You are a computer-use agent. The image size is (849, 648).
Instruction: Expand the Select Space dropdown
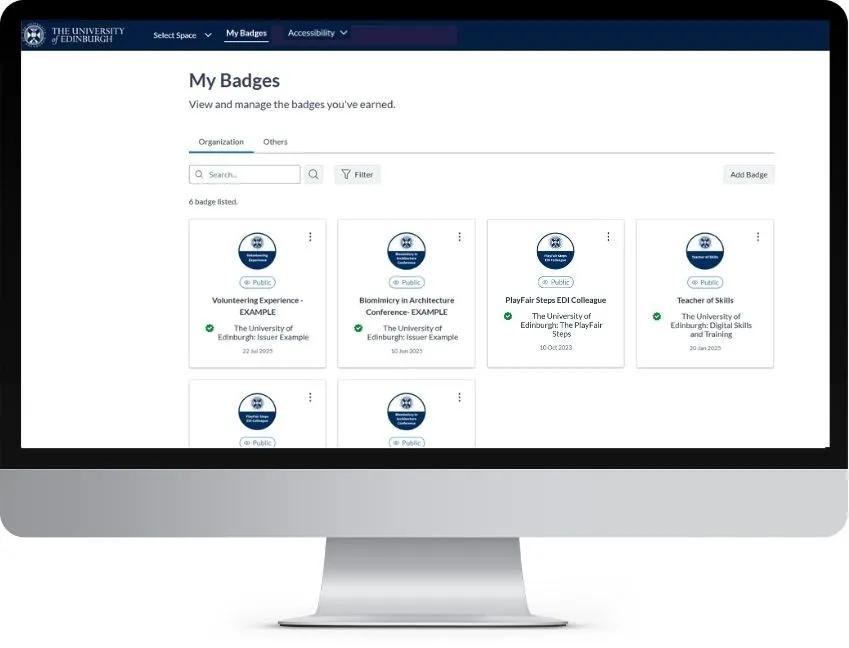pyautogui.click(x=182, y=35)
